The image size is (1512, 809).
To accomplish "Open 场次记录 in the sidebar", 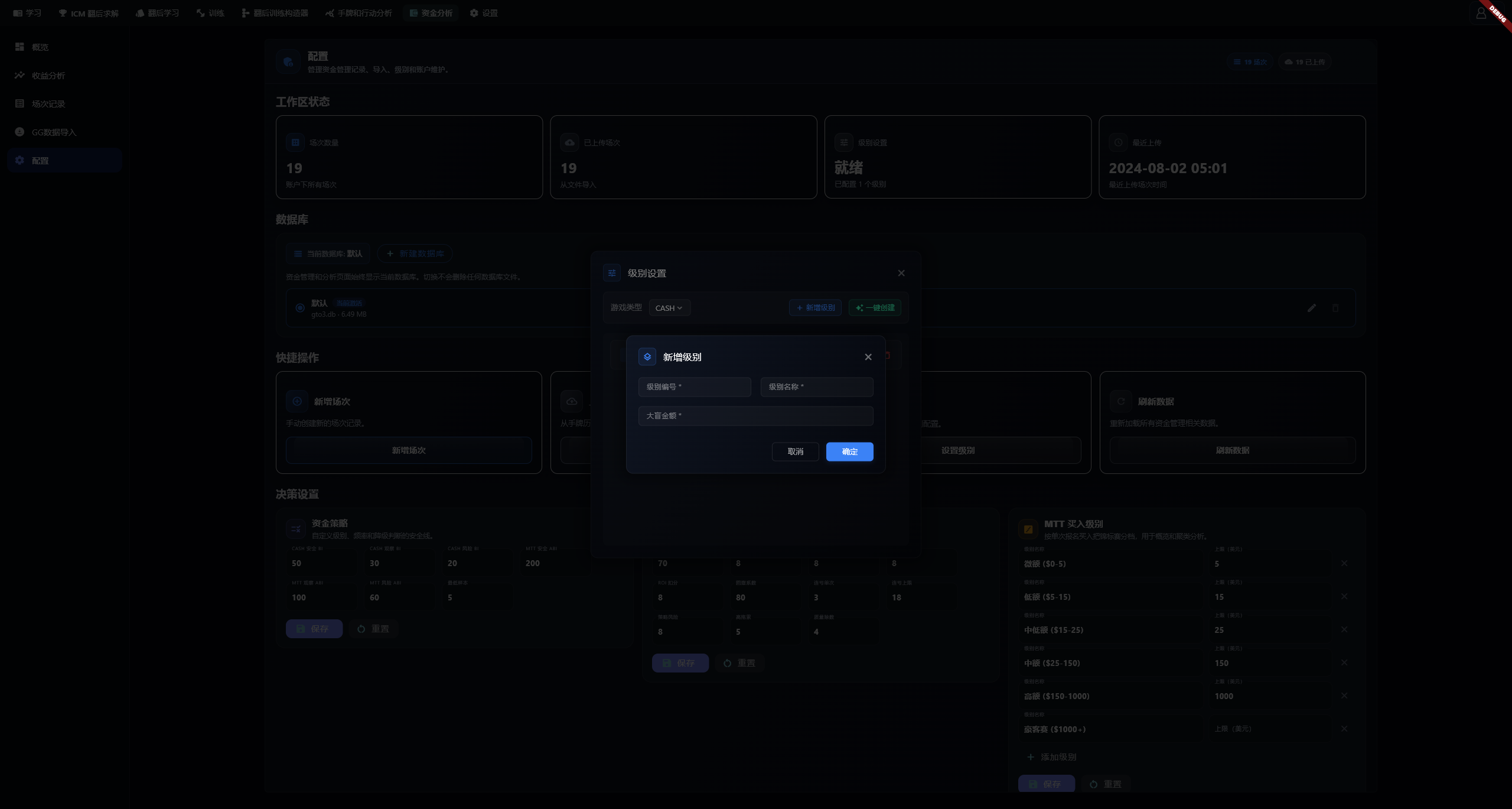I will pos(65,103).
